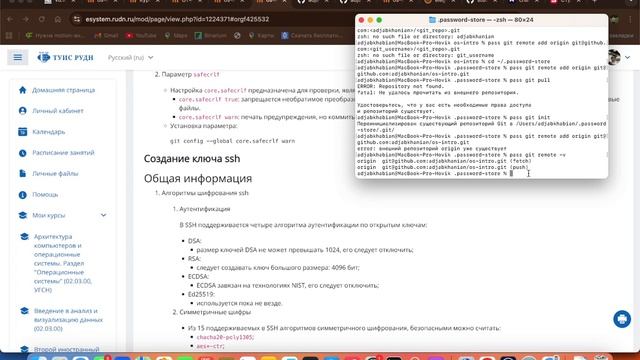This screenshot has height=360, width=640.
Task: Reload the page with refresh icon
Action: [x=42, y=19]
